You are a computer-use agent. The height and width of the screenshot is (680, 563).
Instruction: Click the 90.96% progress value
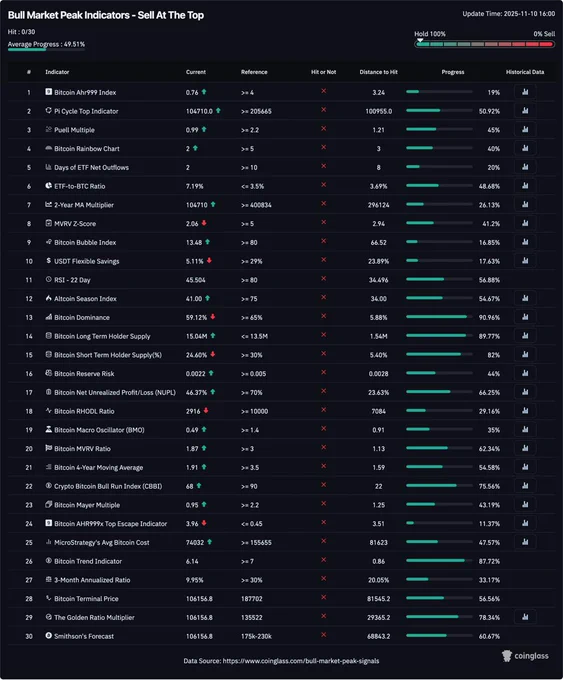tap(489, 317)
